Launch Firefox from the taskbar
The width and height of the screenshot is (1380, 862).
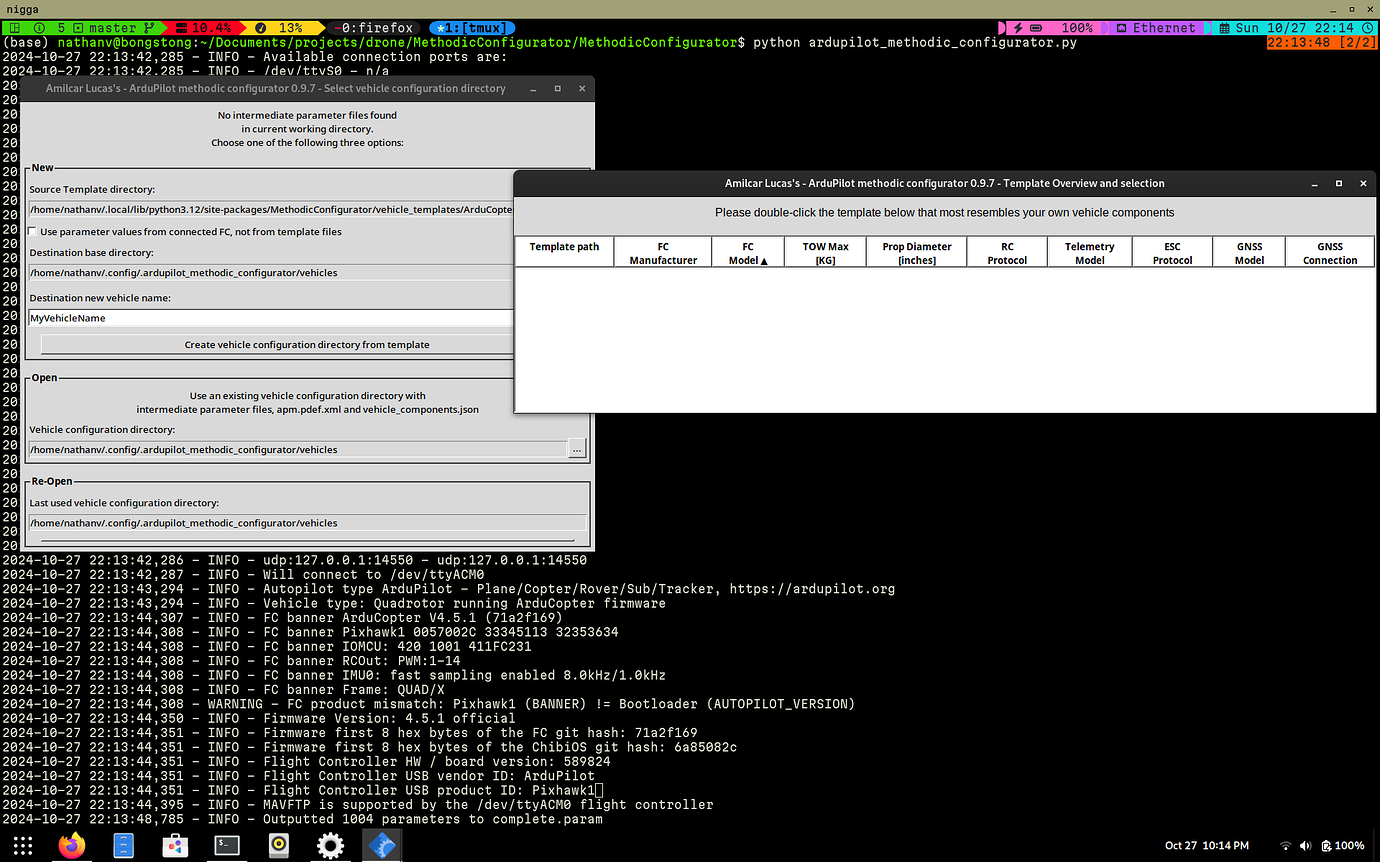coord(70,845)
